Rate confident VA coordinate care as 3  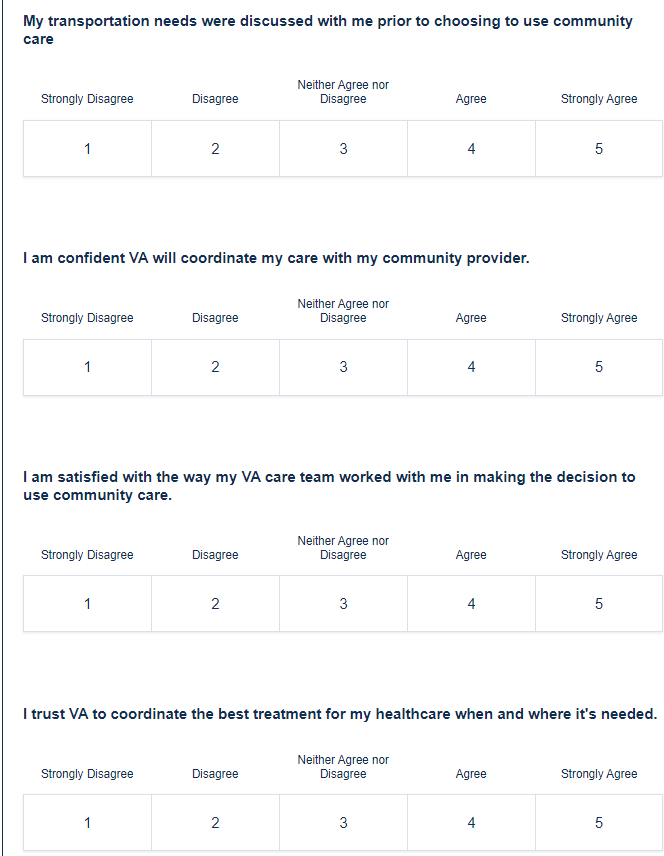pyautogui.click(x=343, y=367)
